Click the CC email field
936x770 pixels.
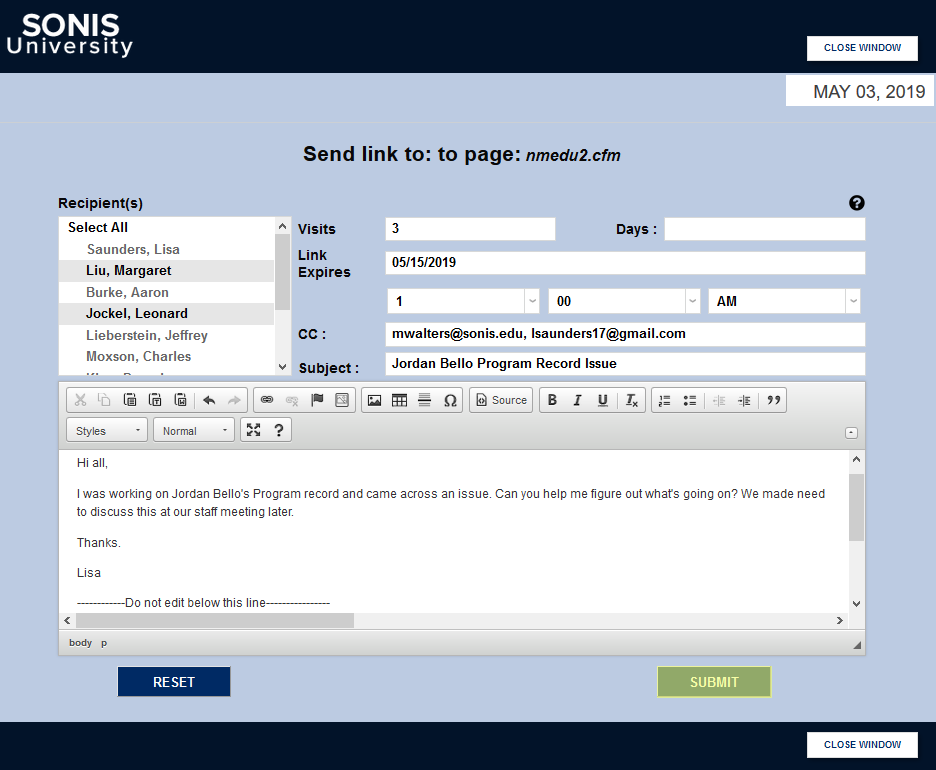pos(625,334)
